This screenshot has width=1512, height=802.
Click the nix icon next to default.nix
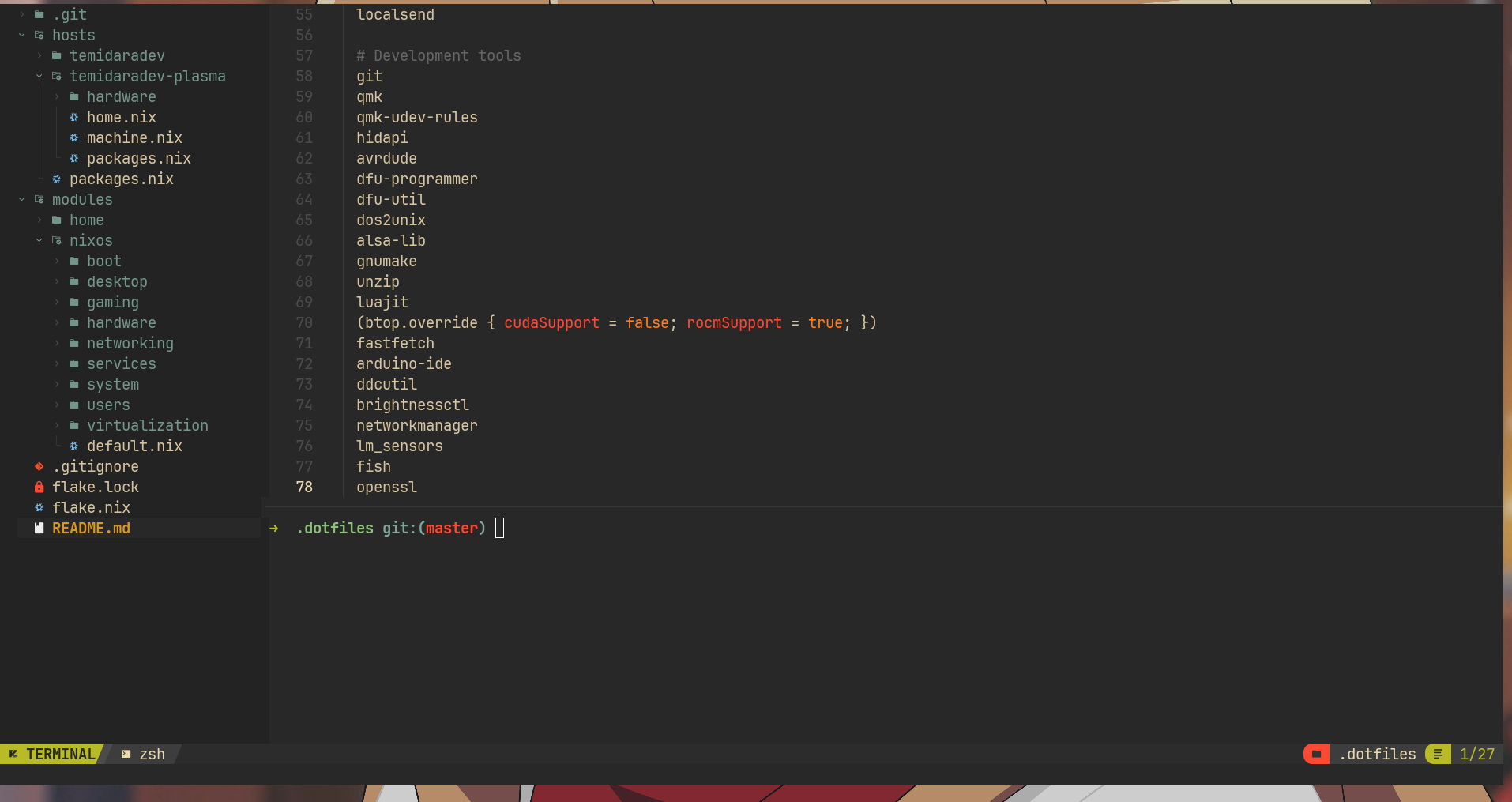pyautogui.click(x=73, y=446)
